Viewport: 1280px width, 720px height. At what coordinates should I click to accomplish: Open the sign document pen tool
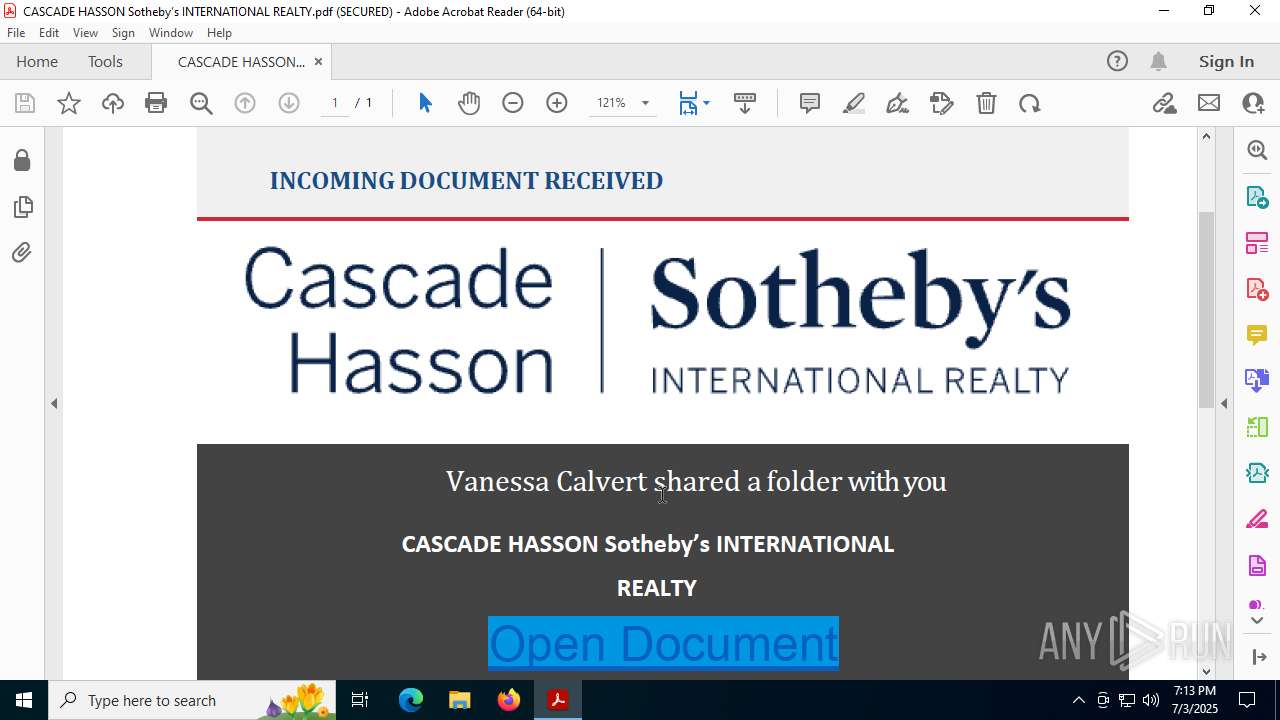pos(898,103)
